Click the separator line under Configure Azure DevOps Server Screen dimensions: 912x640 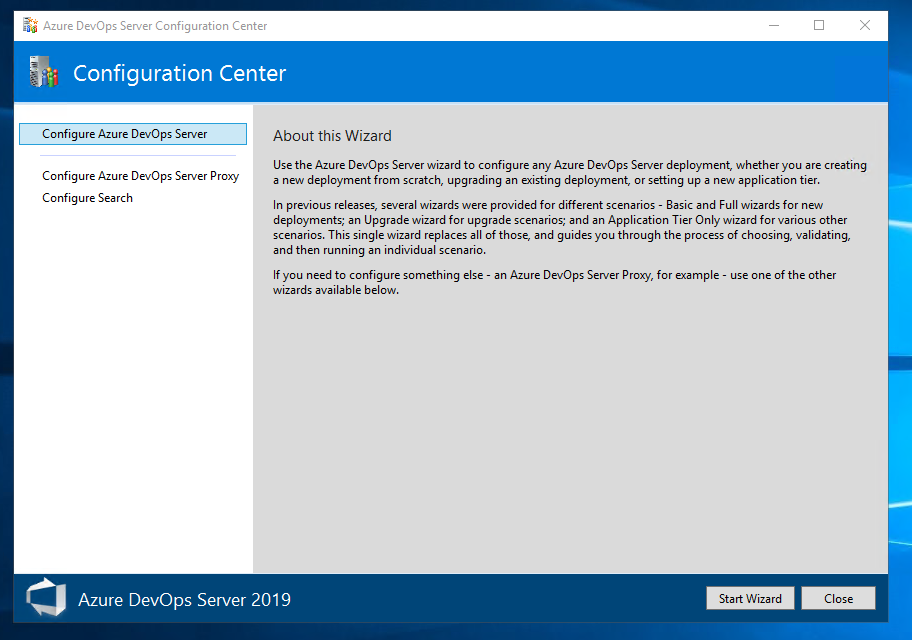pyautogui.click(x=137, y=155)
